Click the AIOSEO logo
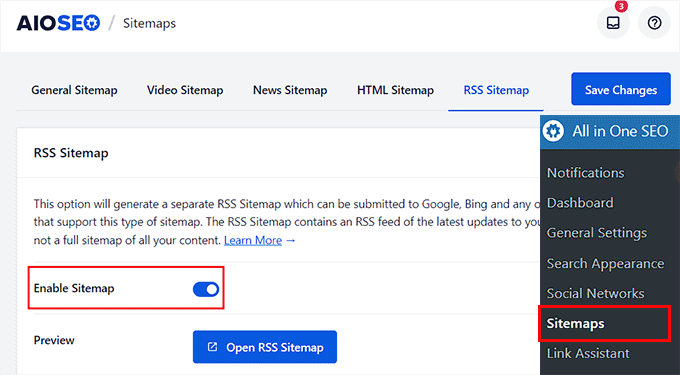The image size is (680, 375). click(58, 23)
